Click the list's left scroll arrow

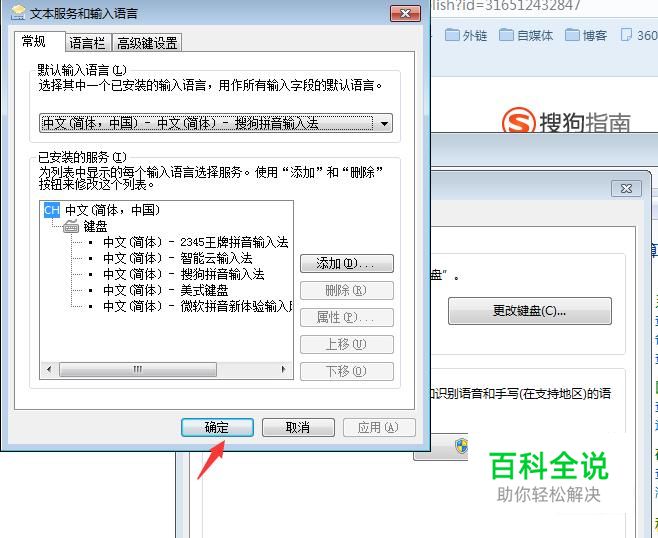[x=49, y=370]
